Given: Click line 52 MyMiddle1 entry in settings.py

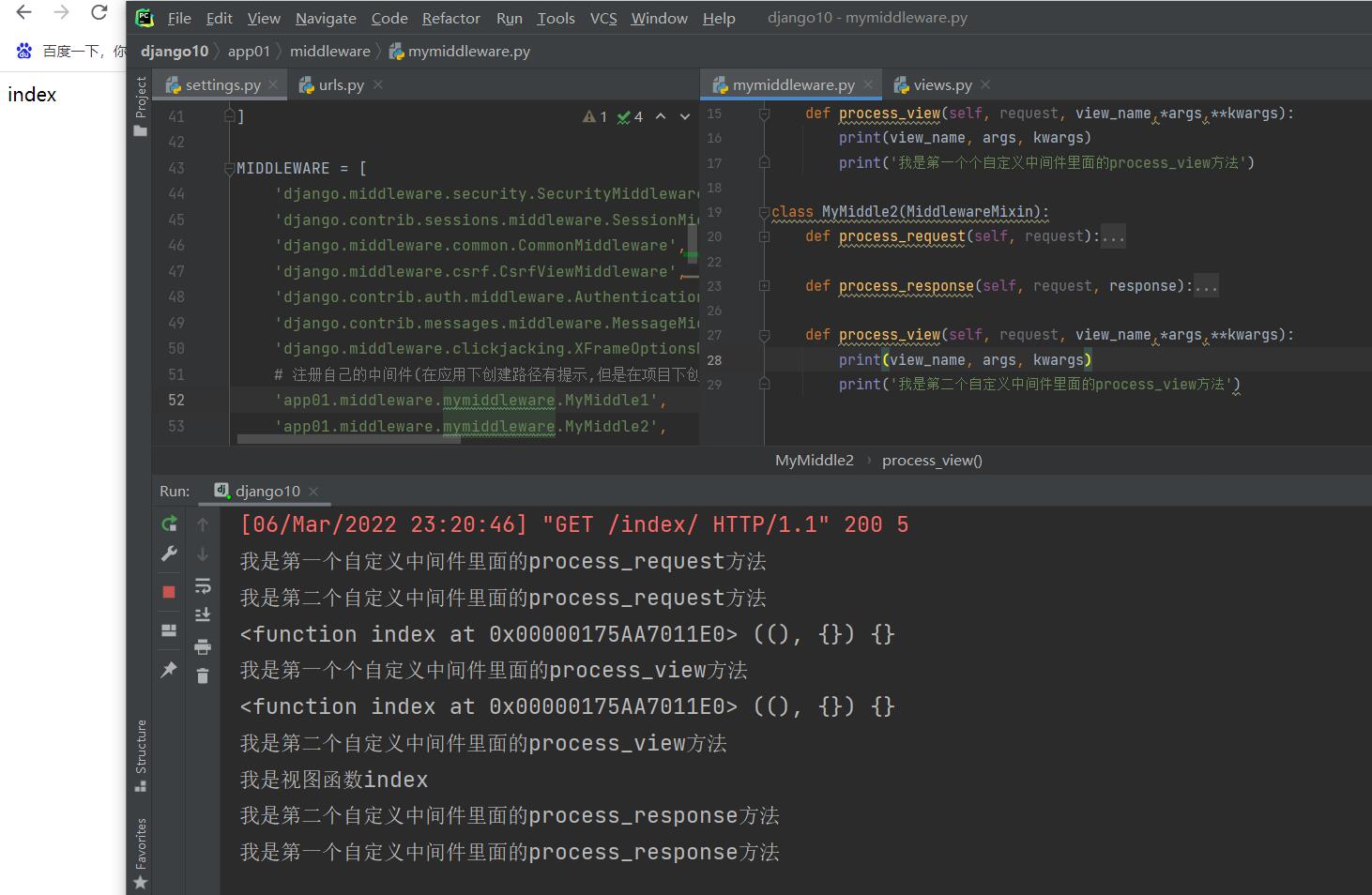Looking at the screenshot, I should 470,401.
